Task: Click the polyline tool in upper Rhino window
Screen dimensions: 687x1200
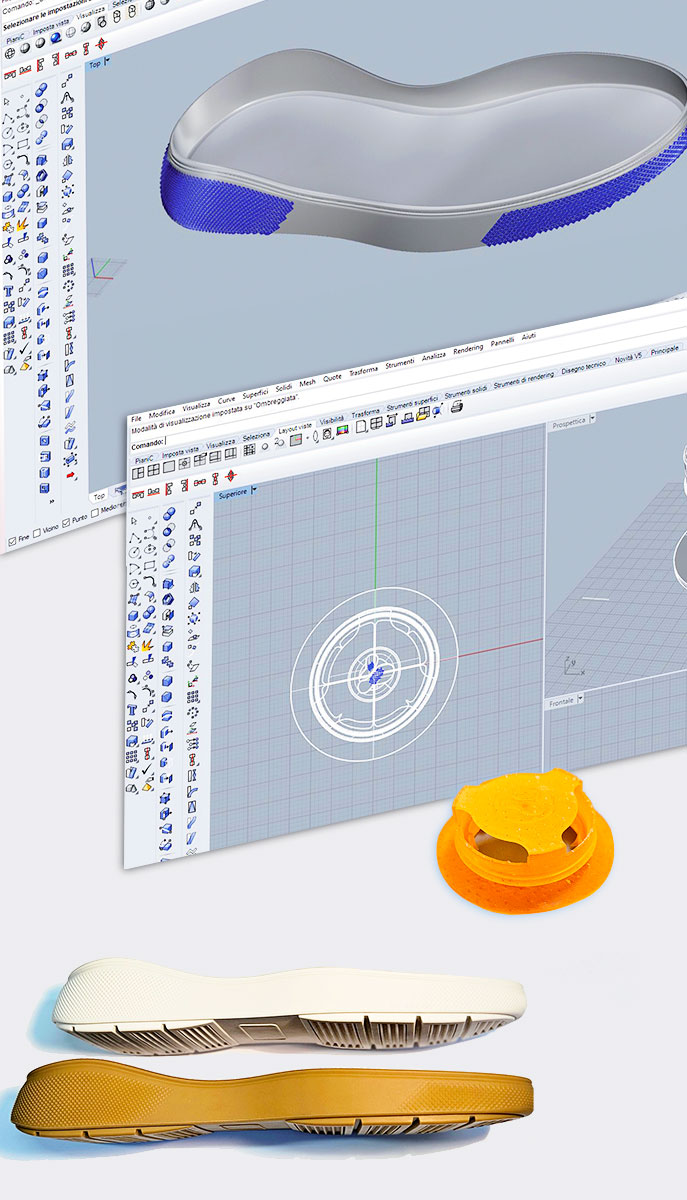Action: click(8, 119)
